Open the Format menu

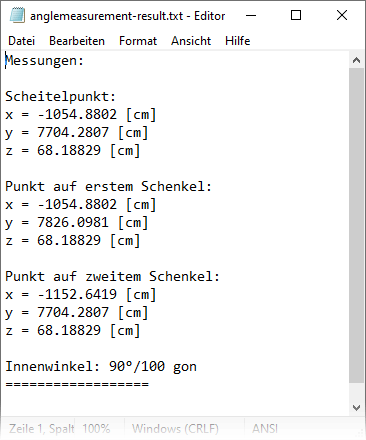point(138,41)
